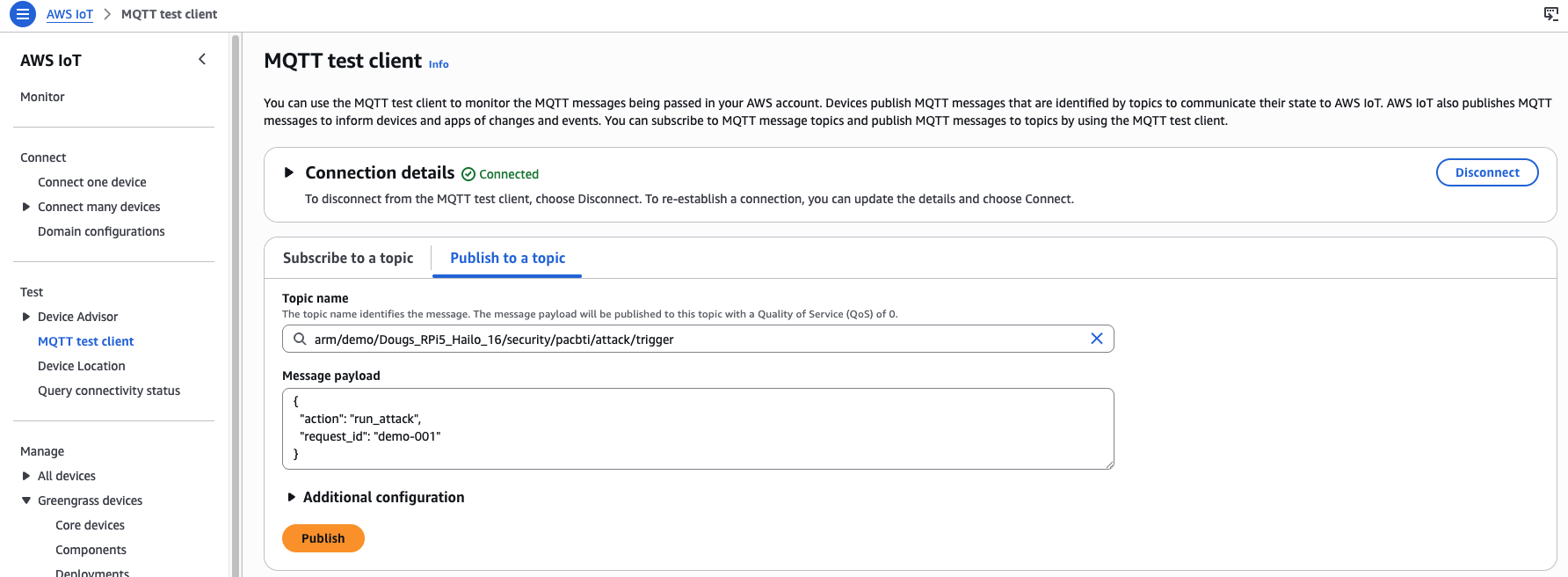Open Query connectivity status
1568x577 pixels.
(x=109, y=391)
